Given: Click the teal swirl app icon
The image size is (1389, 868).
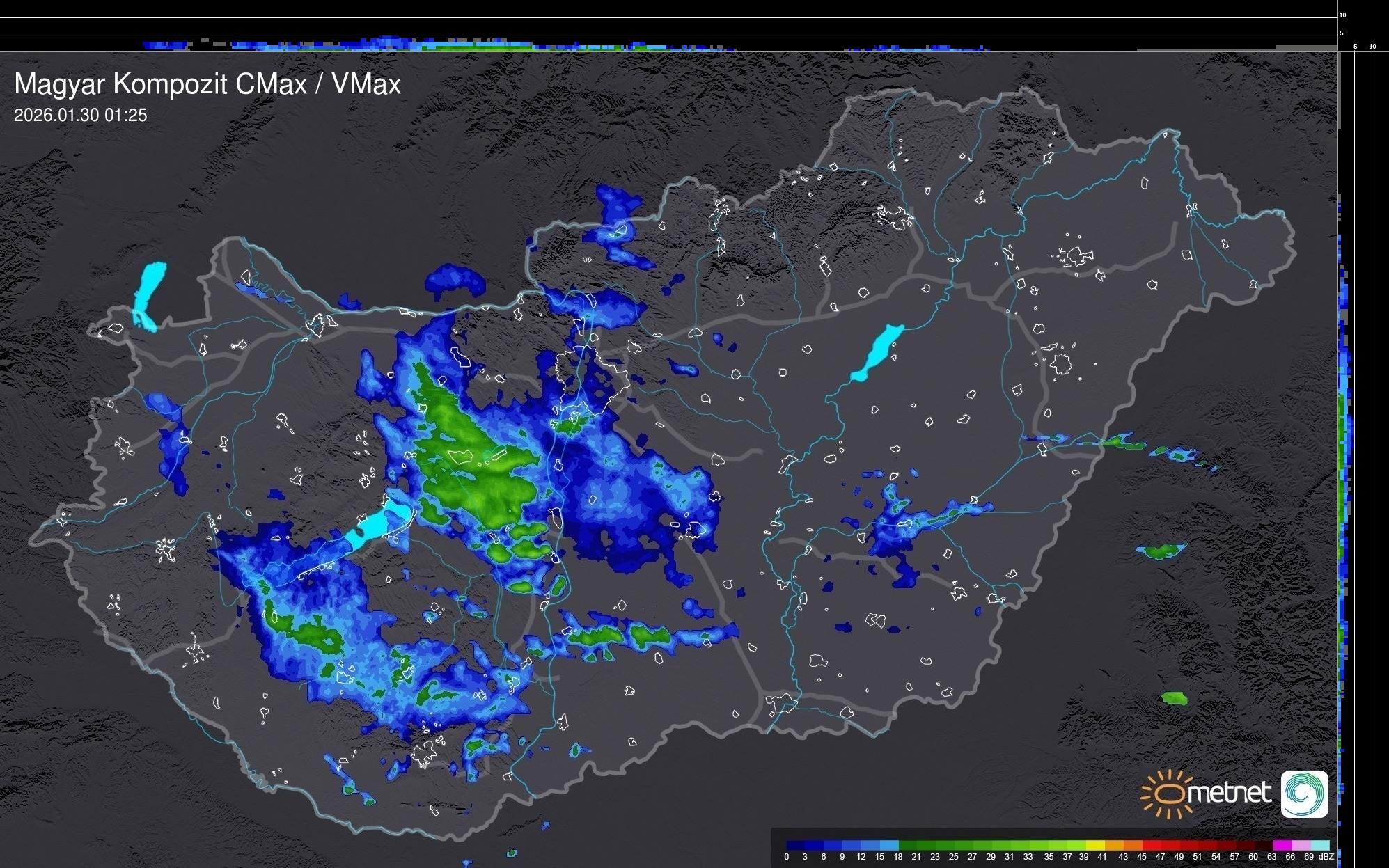Looking at the screenshot, I should tap(1304, 794).
